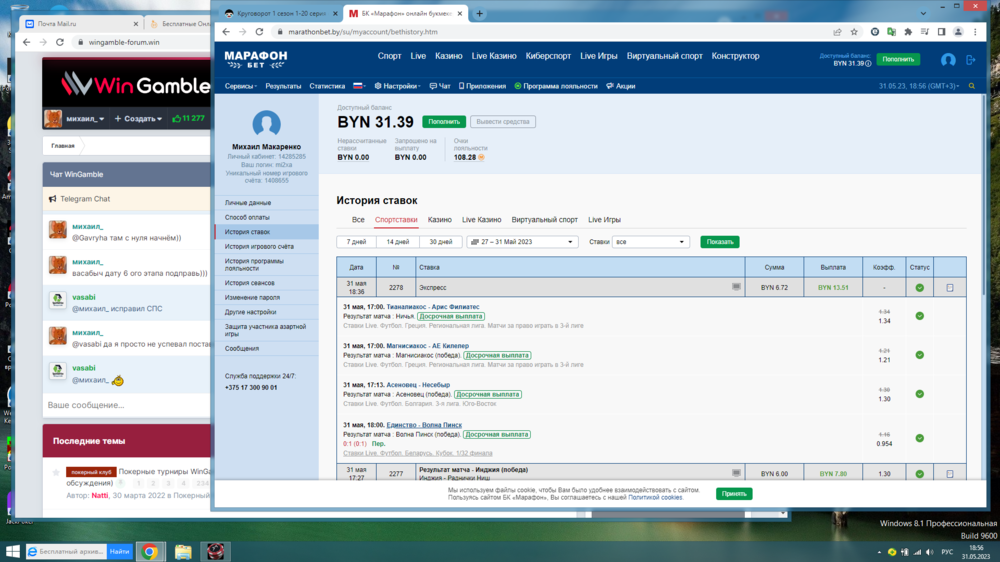Screen dimensions: 1000x562
Task: Select the 30 days period filter
Action: (x=440, y=242)
